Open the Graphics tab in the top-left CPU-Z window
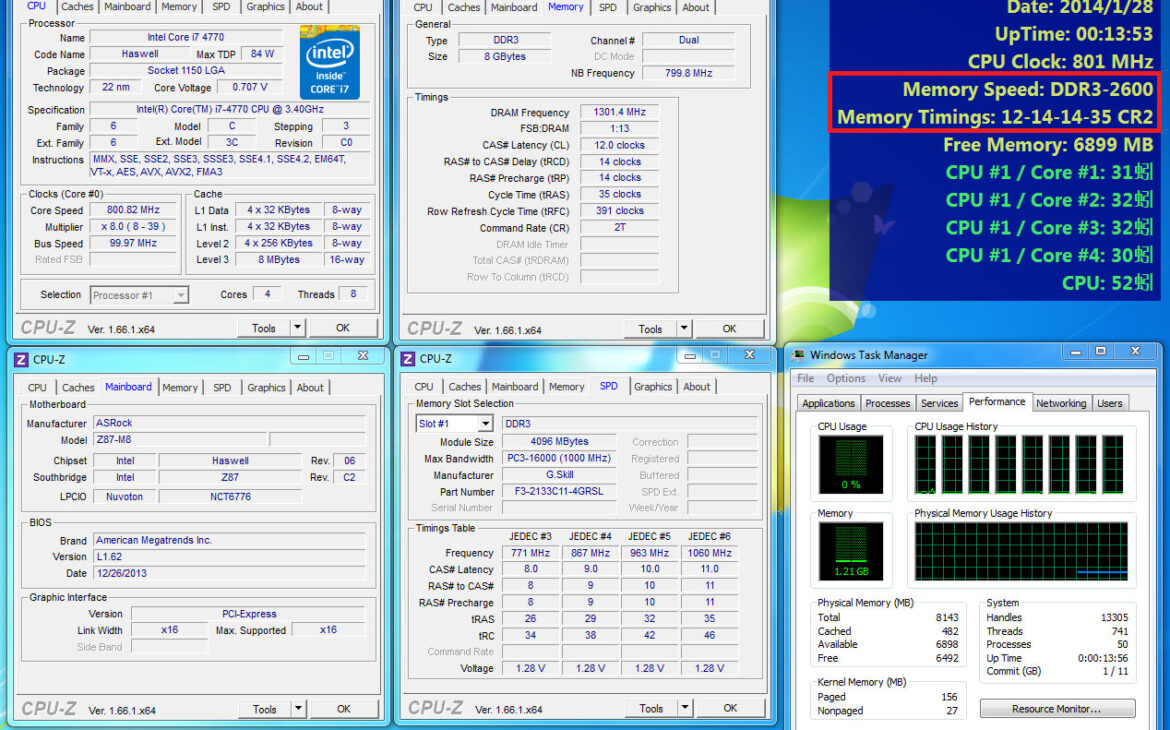The height and width of the screenshot is (730, 1170). [265, 7]
